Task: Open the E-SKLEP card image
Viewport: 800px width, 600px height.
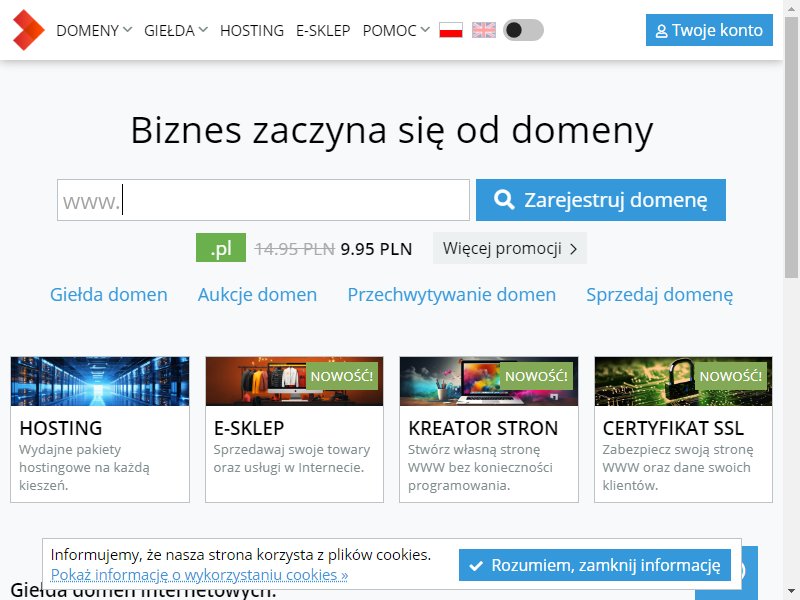Action: pos(294,382)
